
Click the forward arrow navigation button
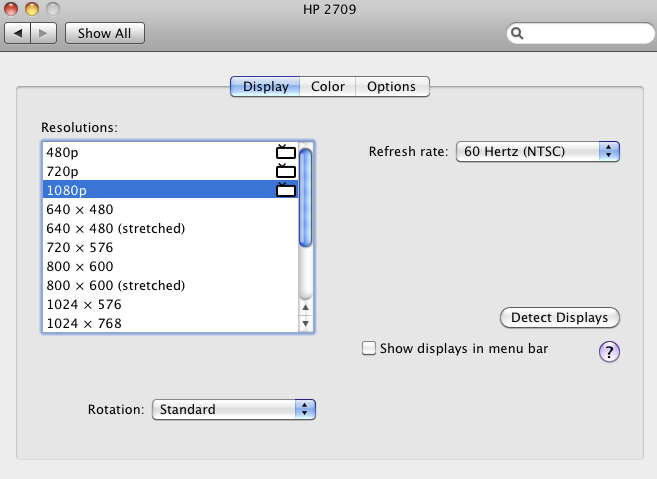pyautogui.click(x=44, y=33)
